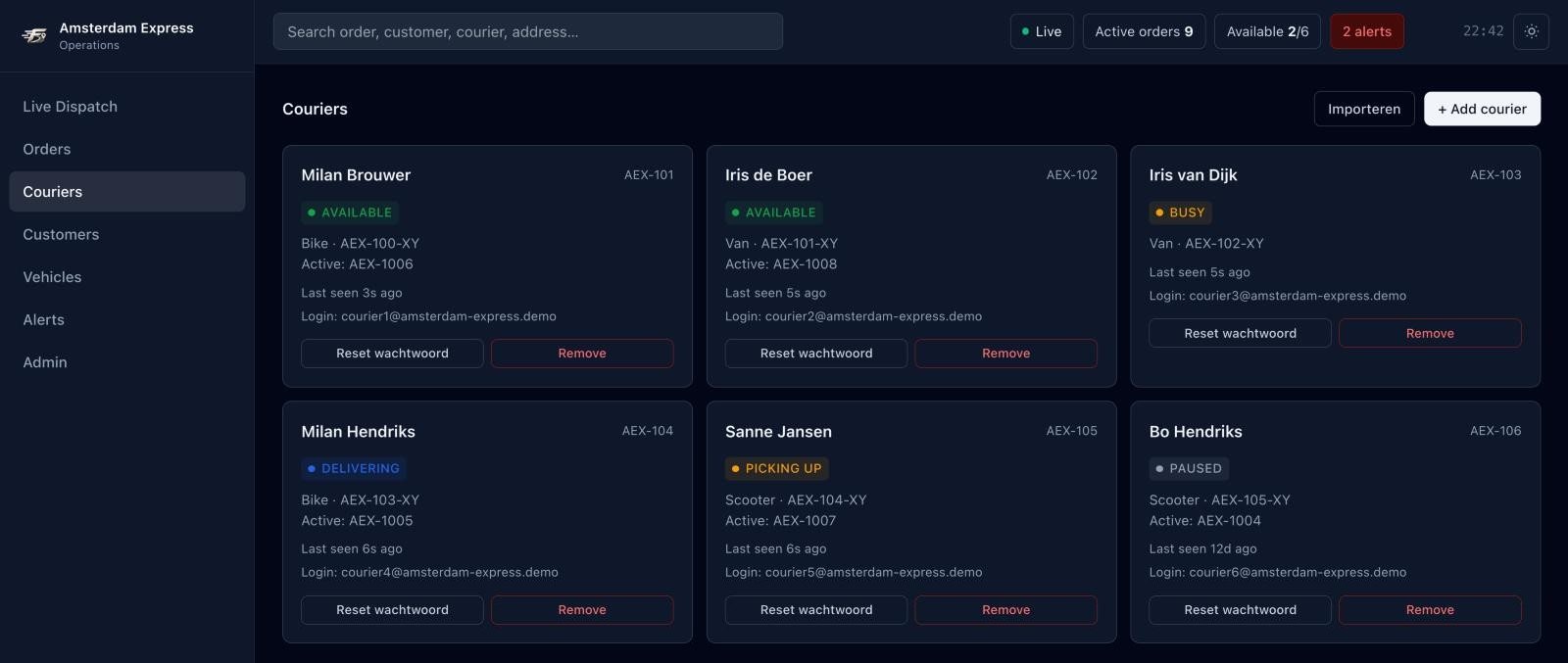Click login courier3@amsterdam-express.demo

tap(1277, 296)
